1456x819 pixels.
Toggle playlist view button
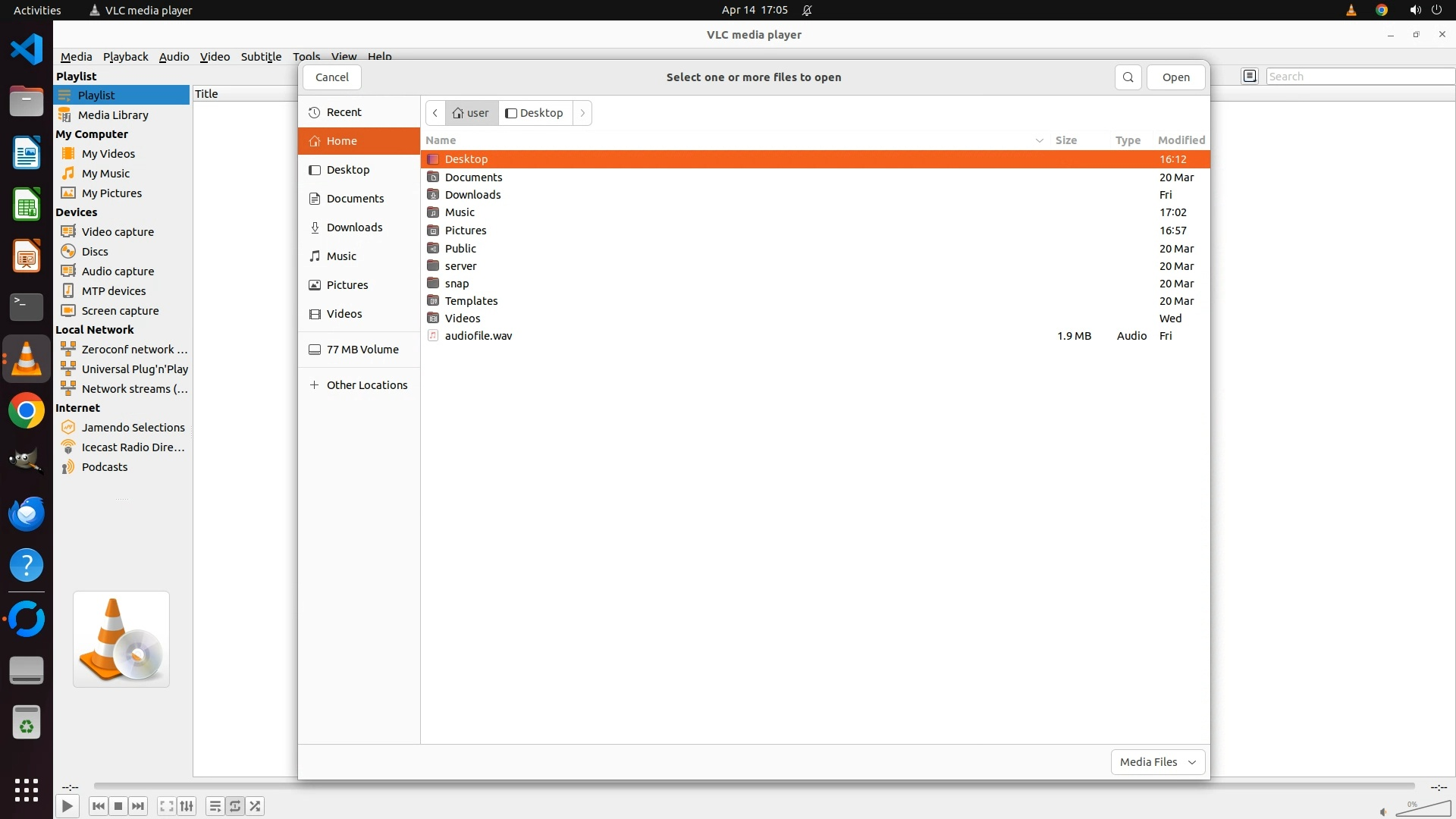215,806
